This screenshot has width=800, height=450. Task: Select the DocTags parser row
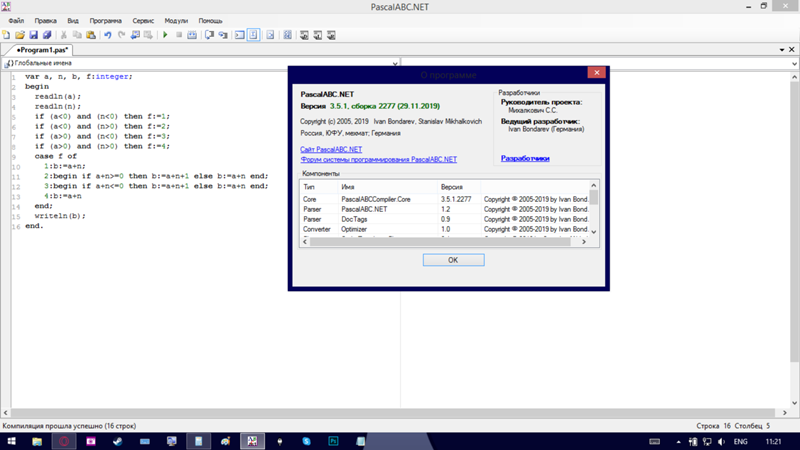click(444, 219)
